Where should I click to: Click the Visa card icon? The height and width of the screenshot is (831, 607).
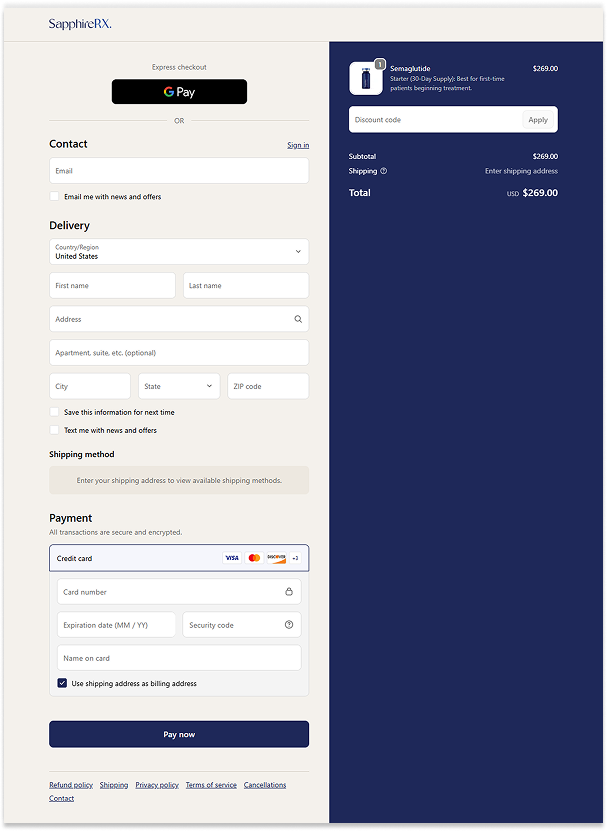point(232,558)
